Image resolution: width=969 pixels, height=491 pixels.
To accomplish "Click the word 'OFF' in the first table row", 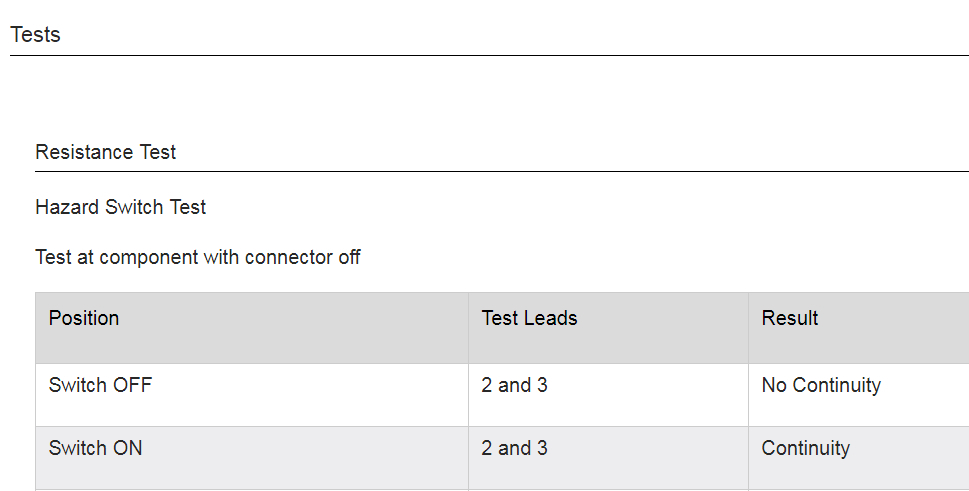I will point(132,386).
